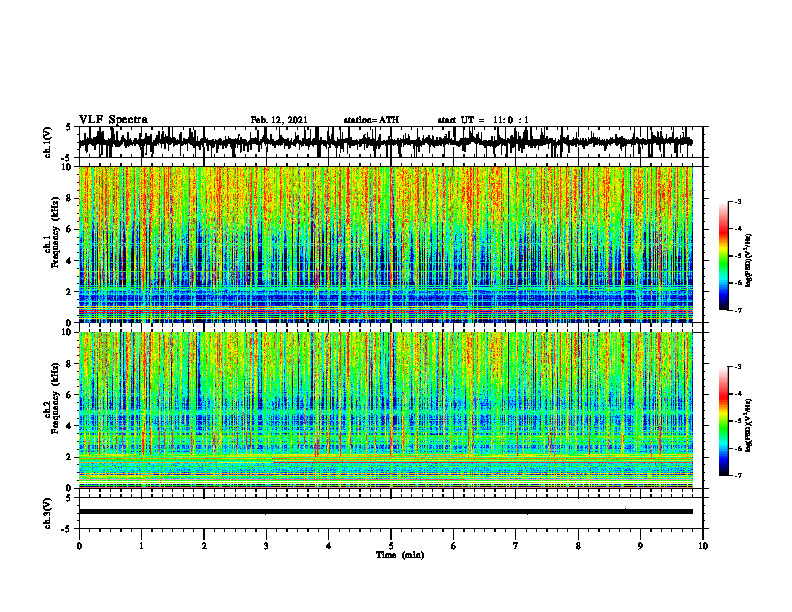Select the 'Time (min)' axis title
This screenshot has width=792, height=612.
400,555
